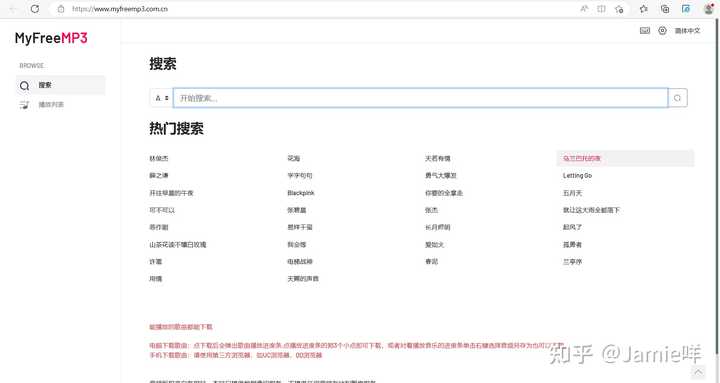
Task: Open the 简体中文 language selector
Action: click(687, 31)
